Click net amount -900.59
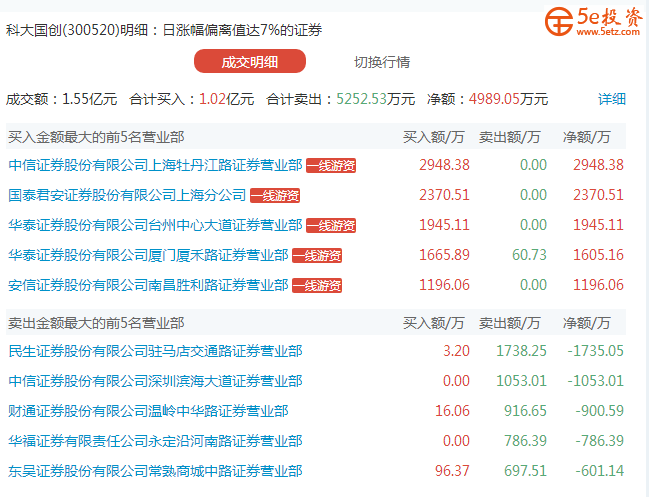Image resolution: width=649 pixels, height=497 pixels. coord(599,411)
